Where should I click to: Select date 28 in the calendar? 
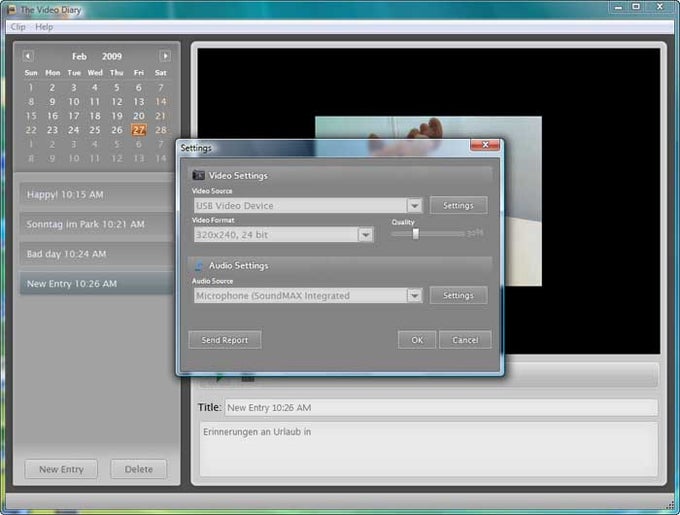pos(160,130)
